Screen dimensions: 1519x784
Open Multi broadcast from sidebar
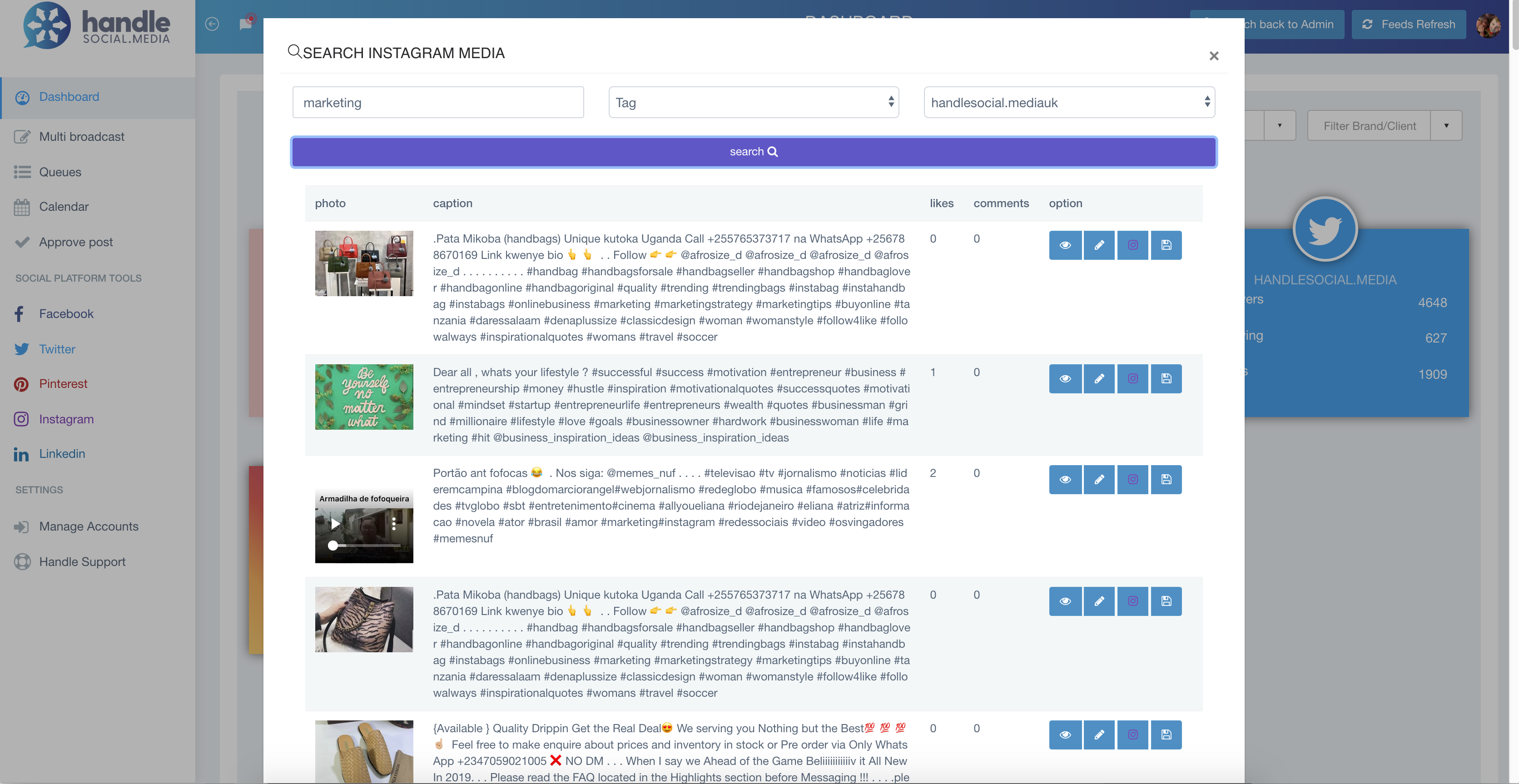tap(81, 137)
